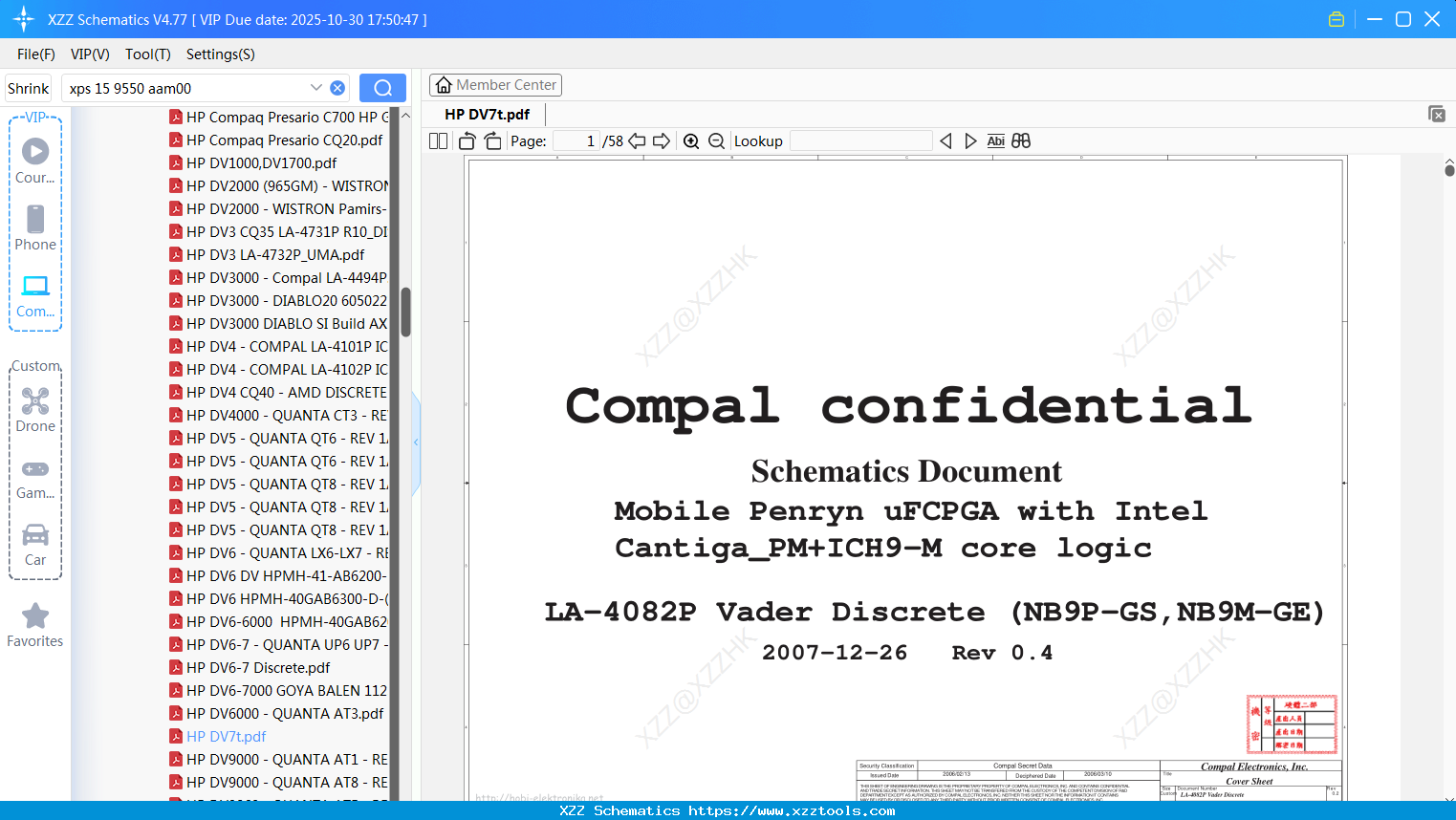Screen dimensions: 1456x820
Task: Open the Drone schematics category
Action: [x=35, y=410]
